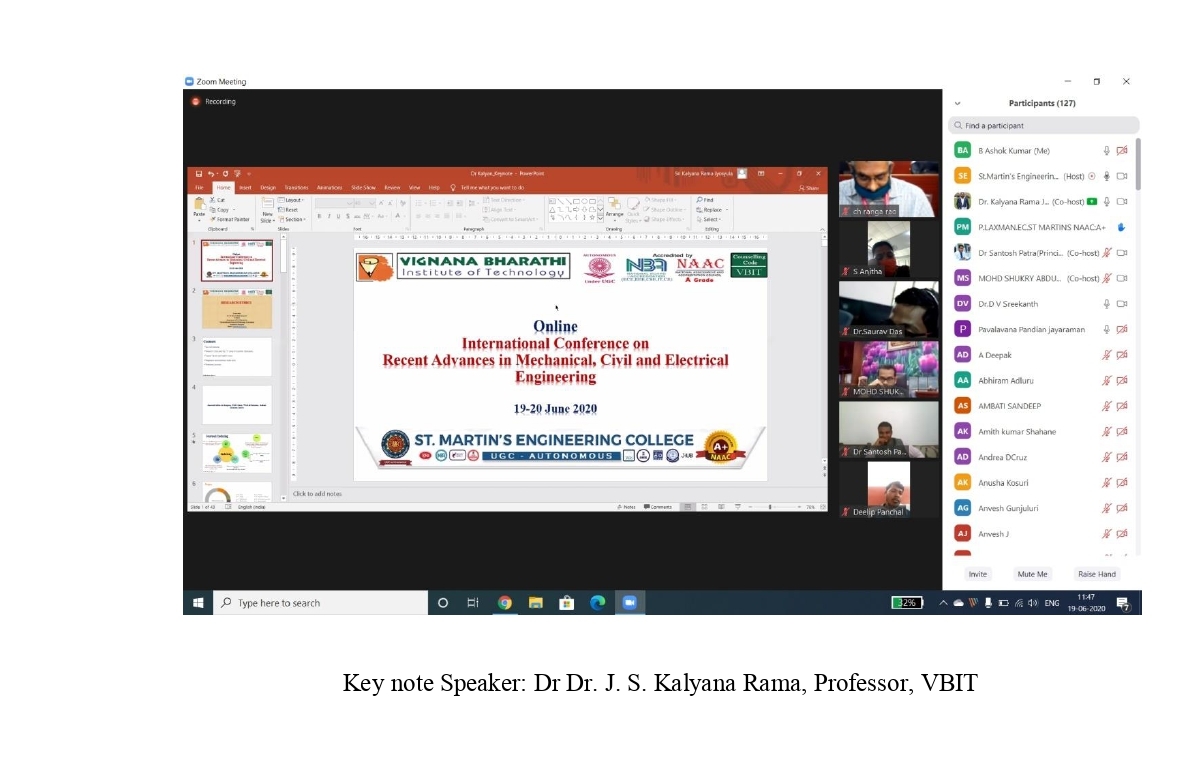Click the New Slide button
The width and height of the screenshot is (1192, 771).
[268, 210]
